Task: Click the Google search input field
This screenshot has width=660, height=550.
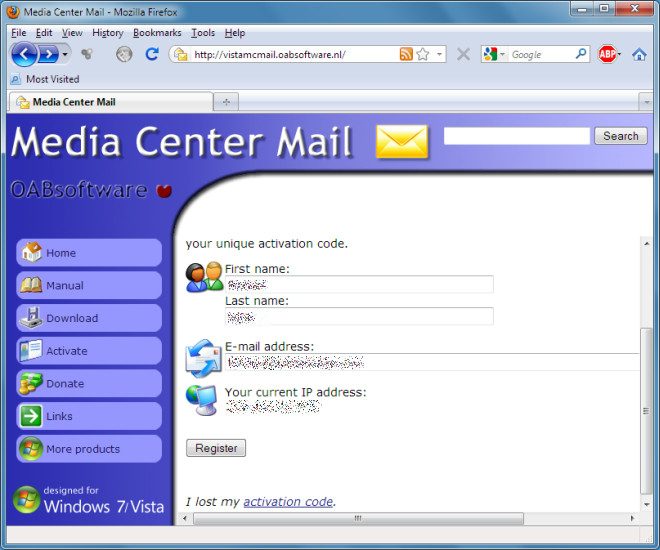Action: [x=541, y=54]
